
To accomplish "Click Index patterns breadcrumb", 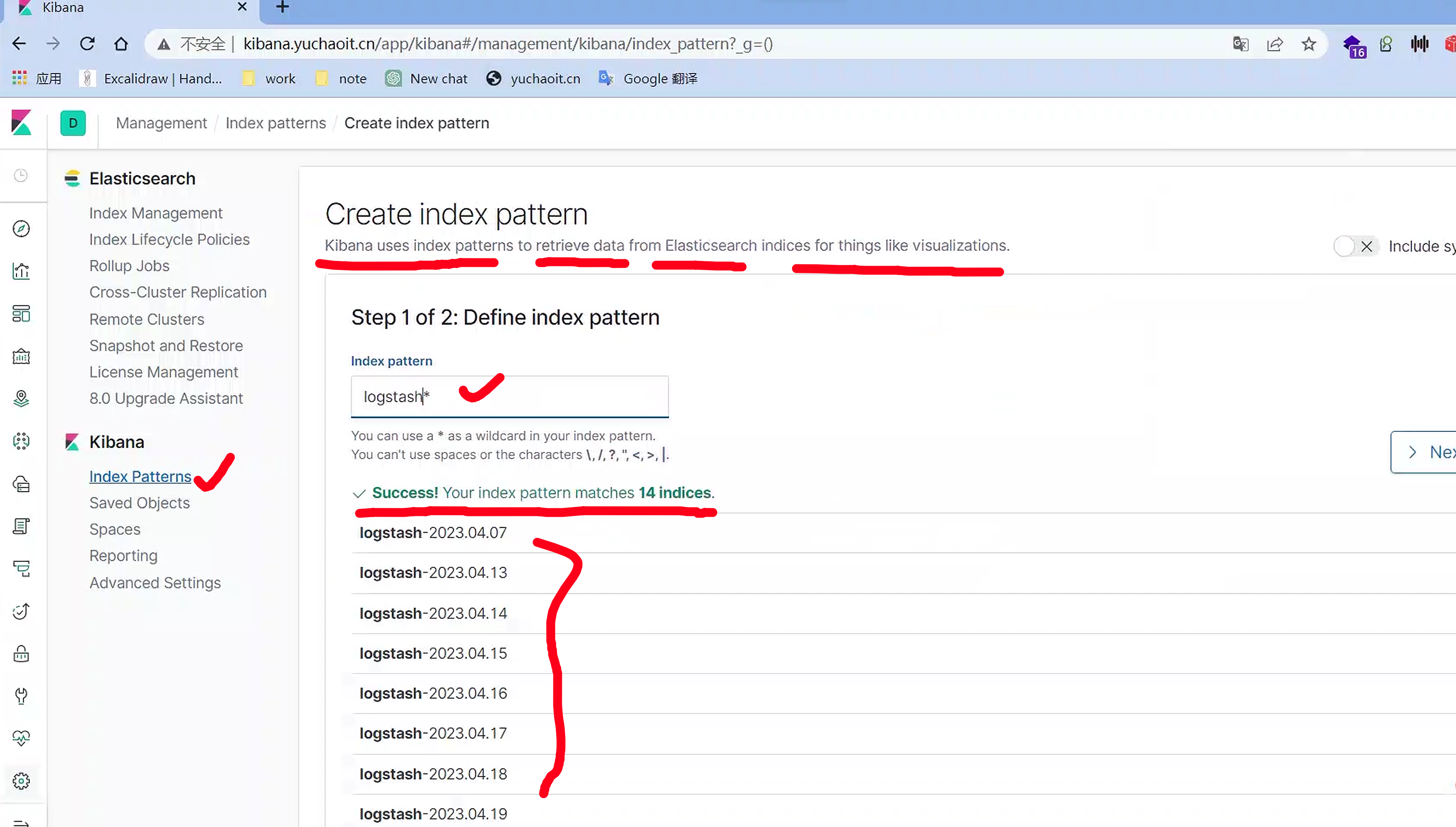I will [x=275, y=123].
